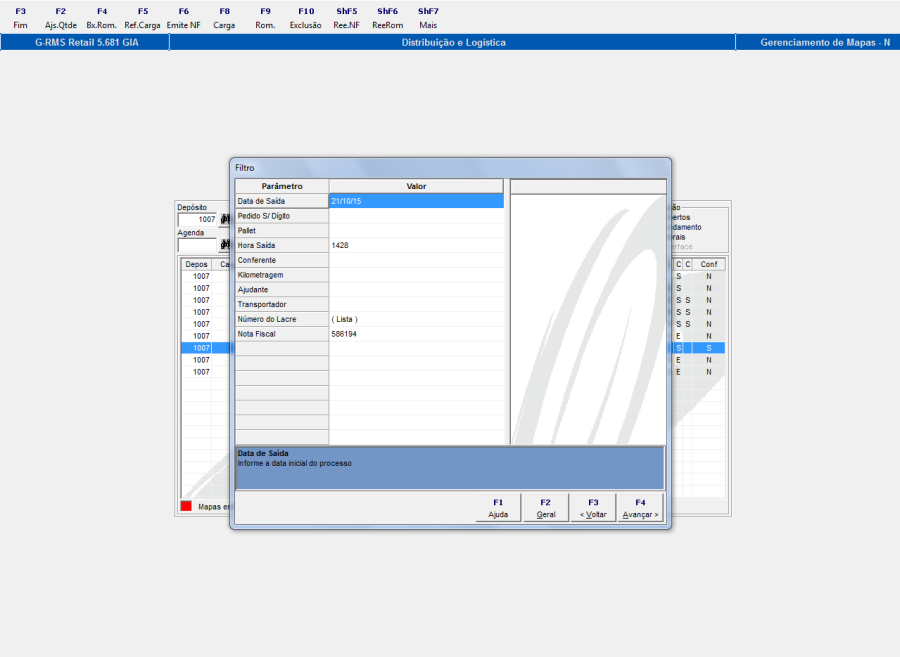Click Kilometragem value cell
Image resolution: width=900 pixels, height=657 pixels.
tap(416, 275)
